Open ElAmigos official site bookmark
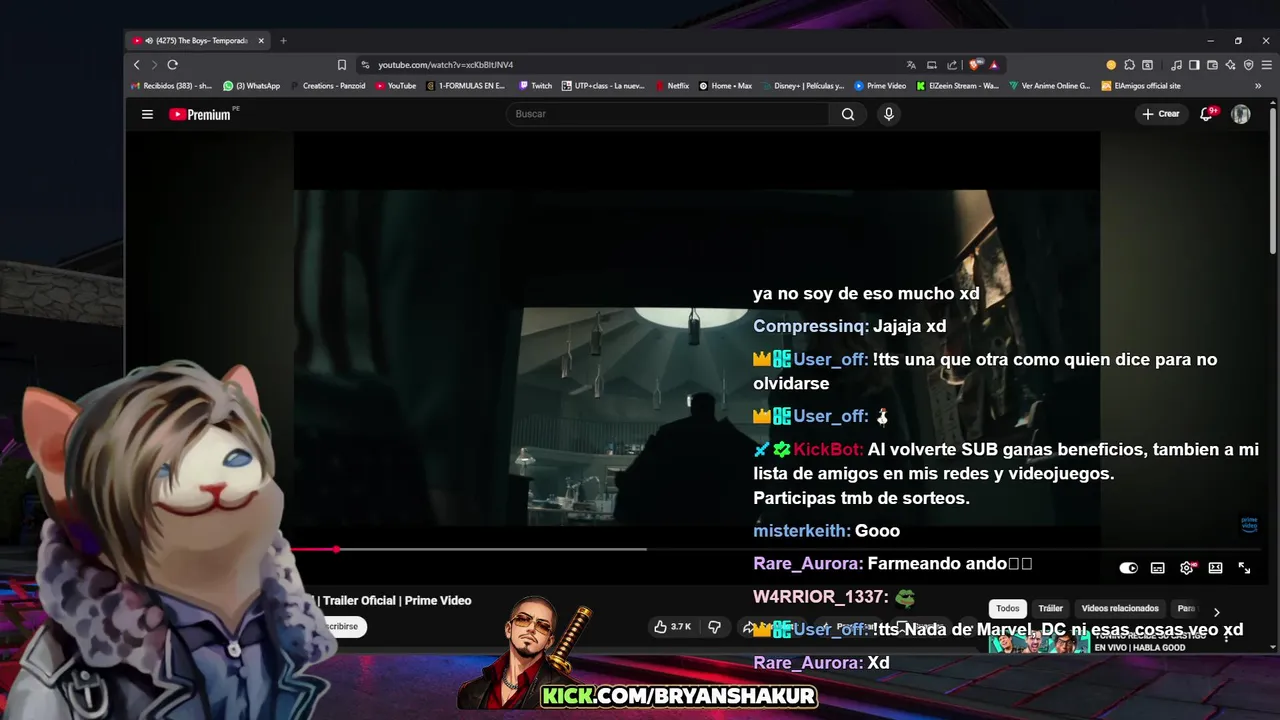This screenshot has width=1280, height=720. [1141, 86]
